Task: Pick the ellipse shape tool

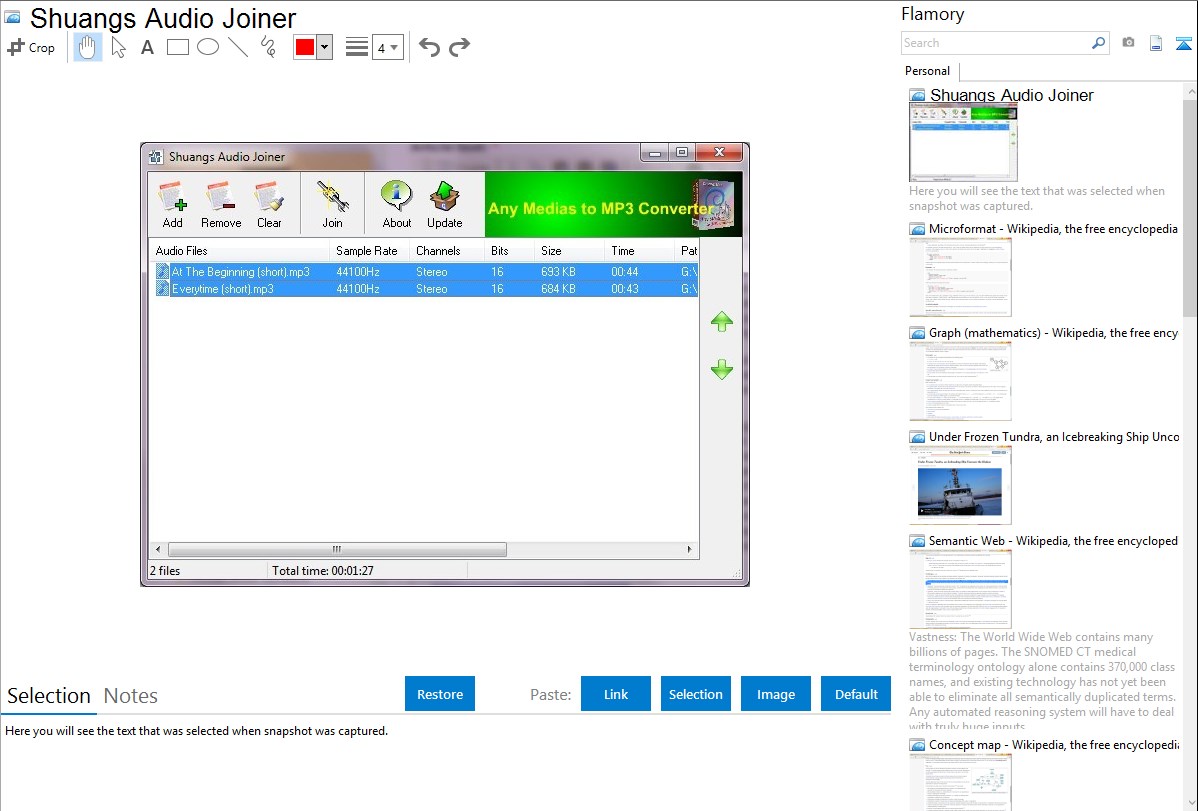Action: 208,47
